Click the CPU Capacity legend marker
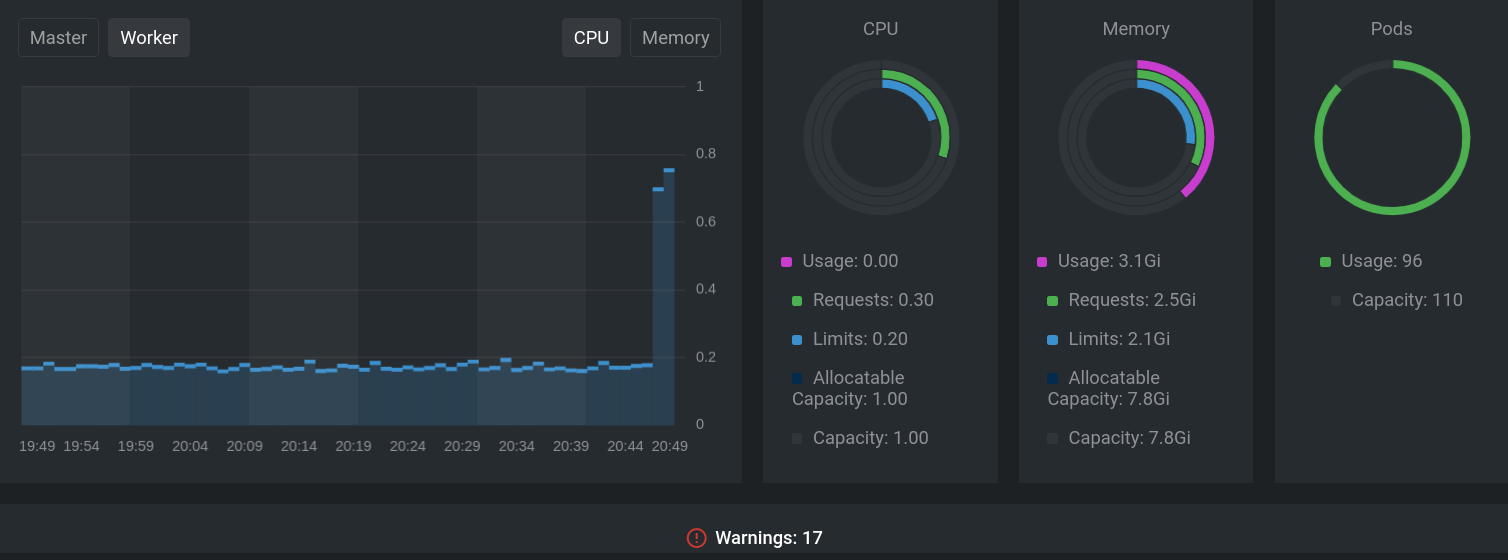Image resolution: width=1508 pixels, height=560 pixels. coord(797,438)
